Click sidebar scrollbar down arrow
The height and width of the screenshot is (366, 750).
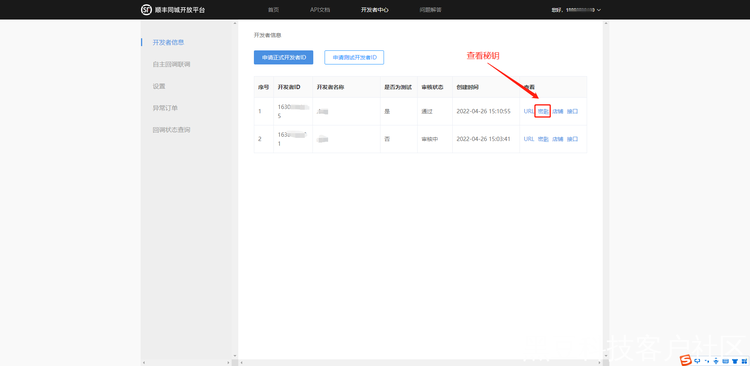[x=234, y=356]
